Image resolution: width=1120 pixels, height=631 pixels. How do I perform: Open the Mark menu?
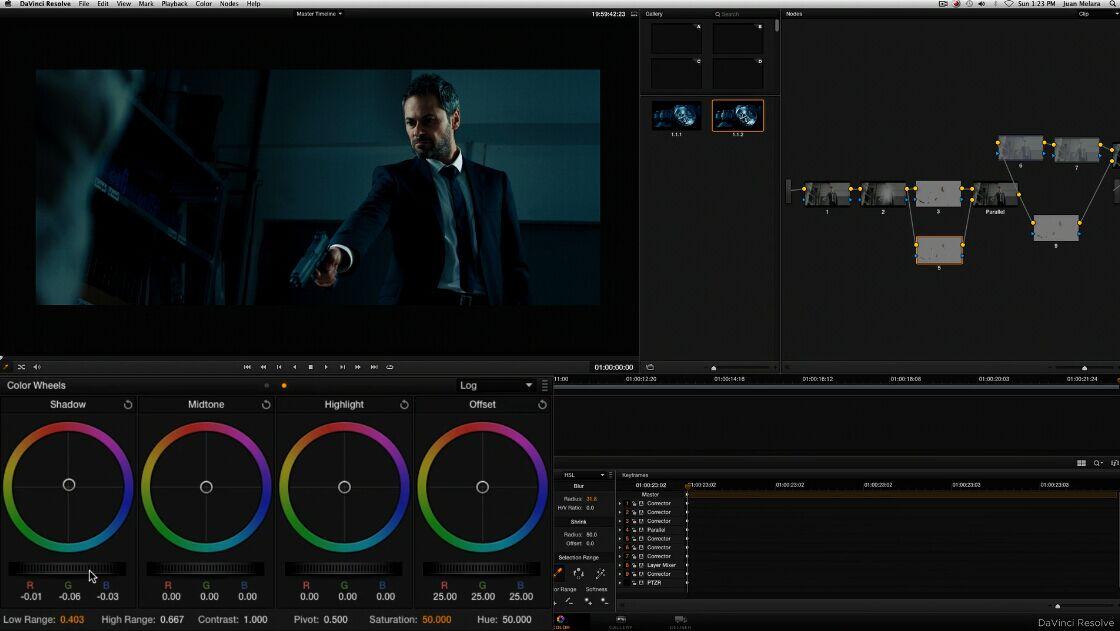(x=146, y=4)
